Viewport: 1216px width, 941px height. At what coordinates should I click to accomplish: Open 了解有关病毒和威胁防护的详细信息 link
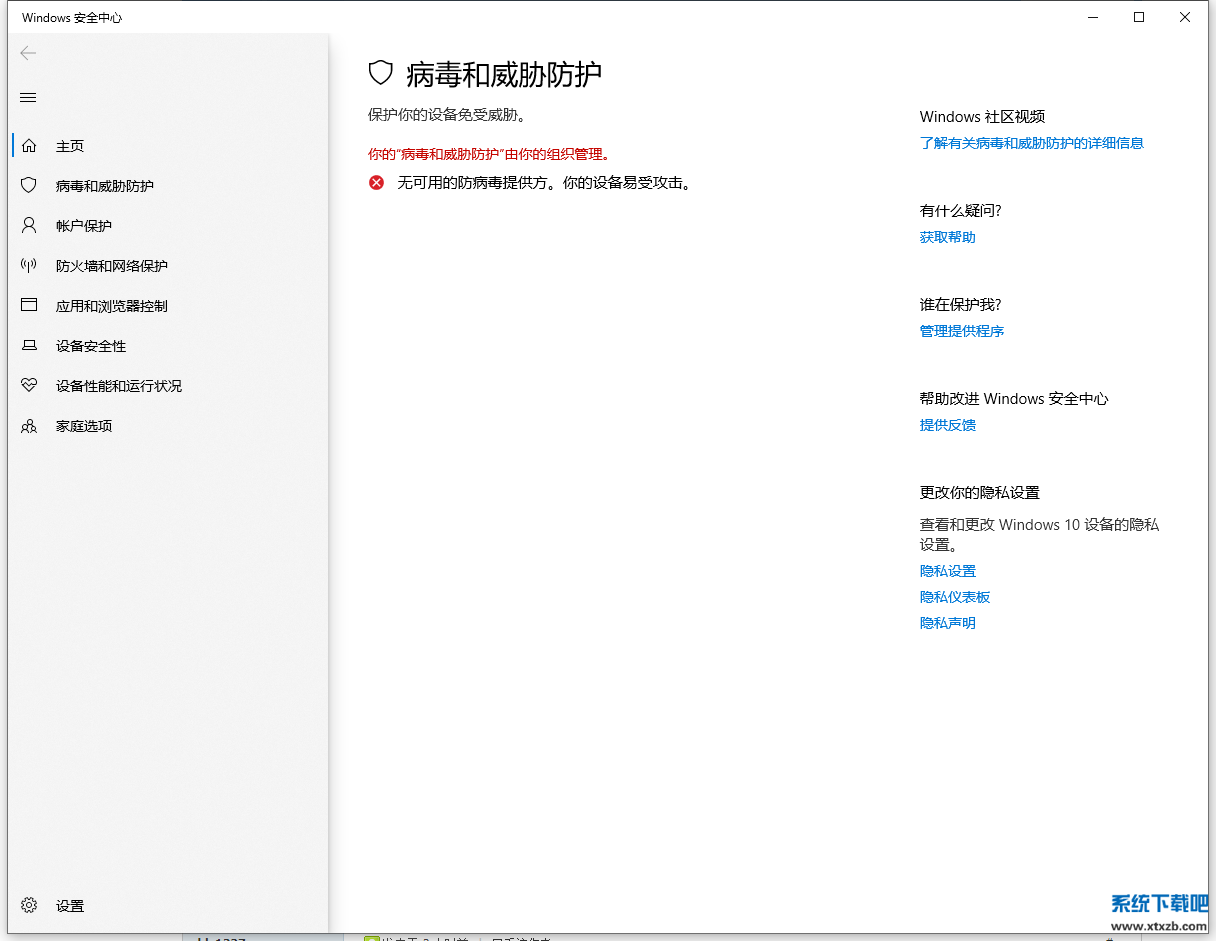(1032, 143)
